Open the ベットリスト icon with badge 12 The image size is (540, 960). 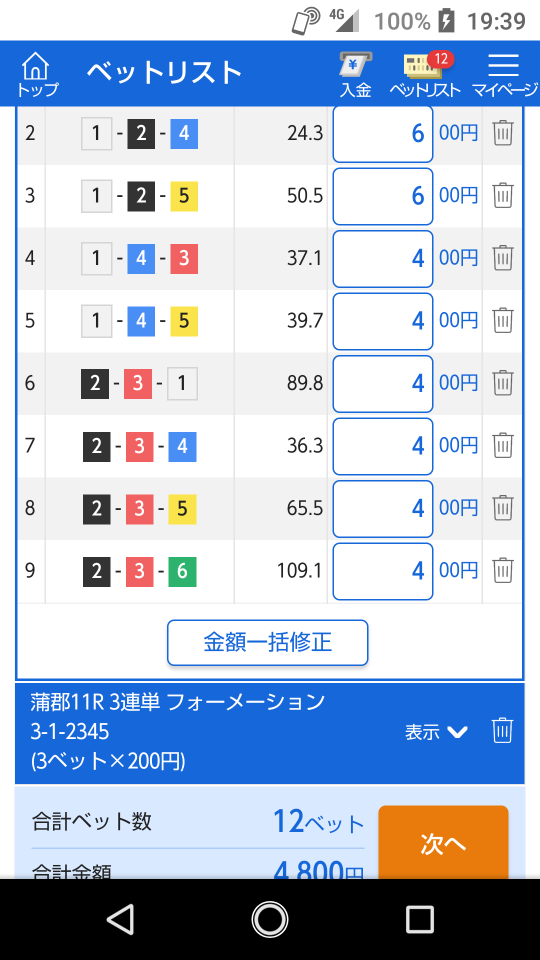(x=425, y=74)
